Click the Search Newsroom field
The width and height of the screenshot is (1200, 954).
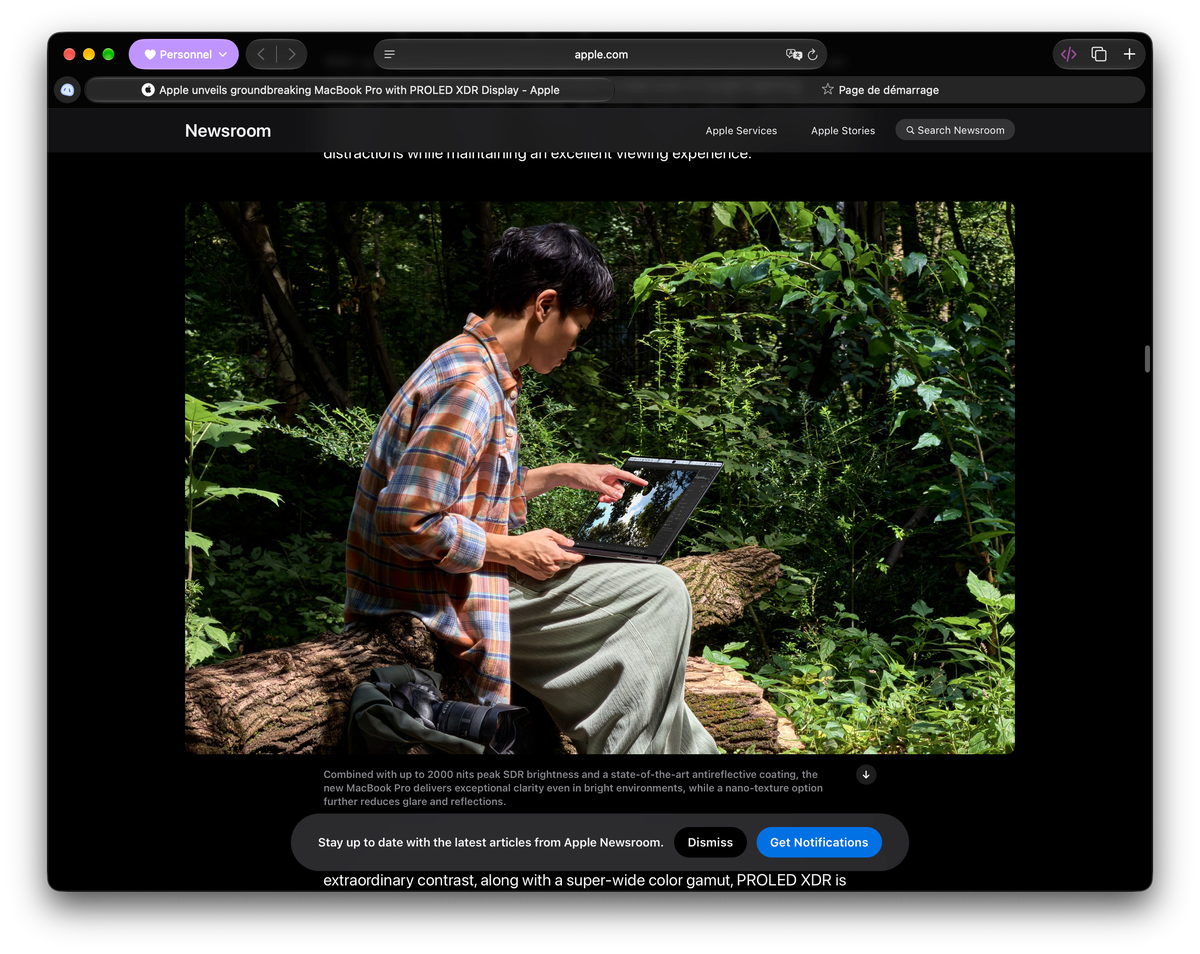(955, 130)
